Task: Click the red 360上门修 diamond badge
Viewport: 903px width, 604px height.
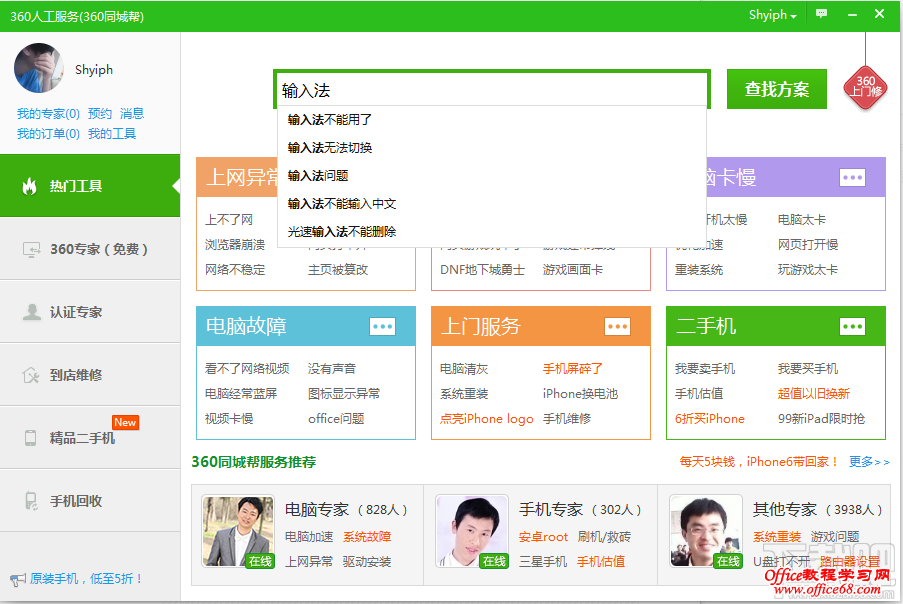Action: tap(866, 87)
